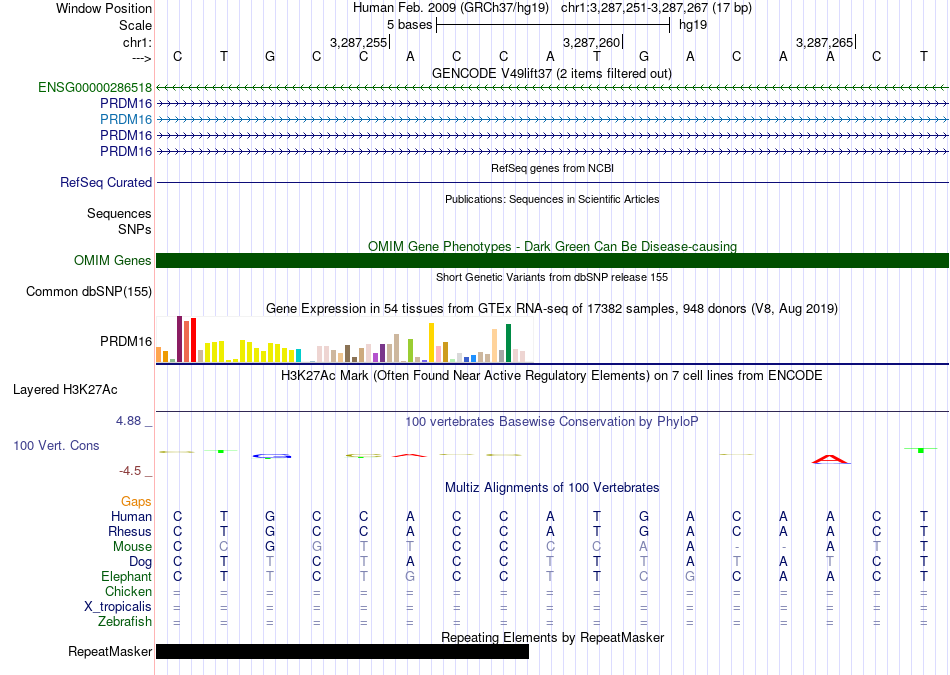Click the Sequences track label

point(119,213)
